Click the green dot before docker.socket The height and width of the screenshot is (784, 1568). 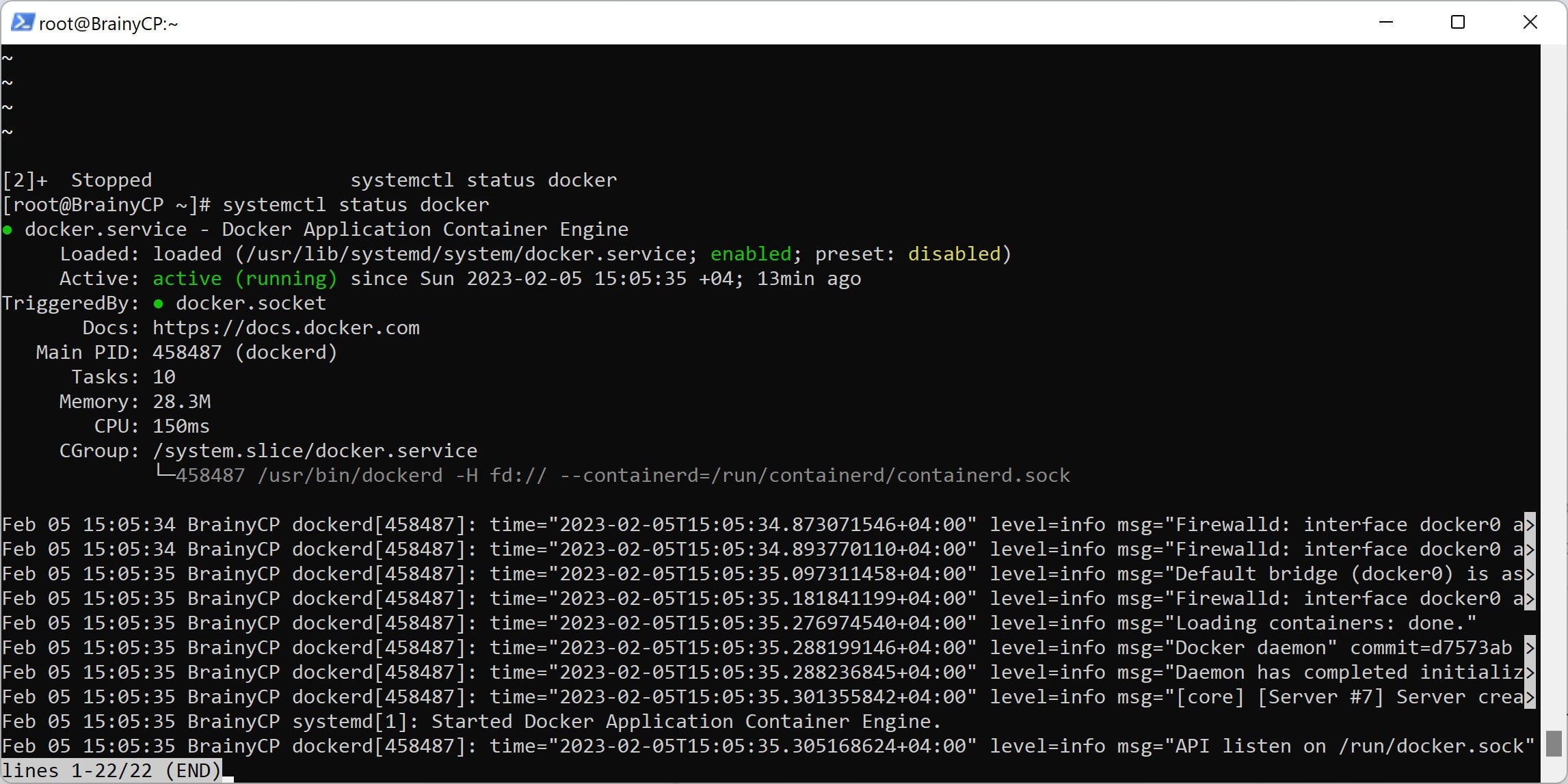(x=159, y=303)
